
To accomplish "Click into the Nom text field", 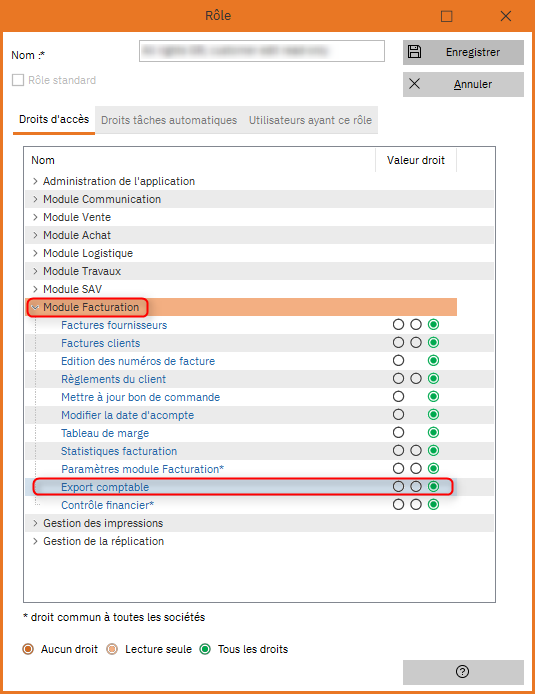I will [262, 51].
